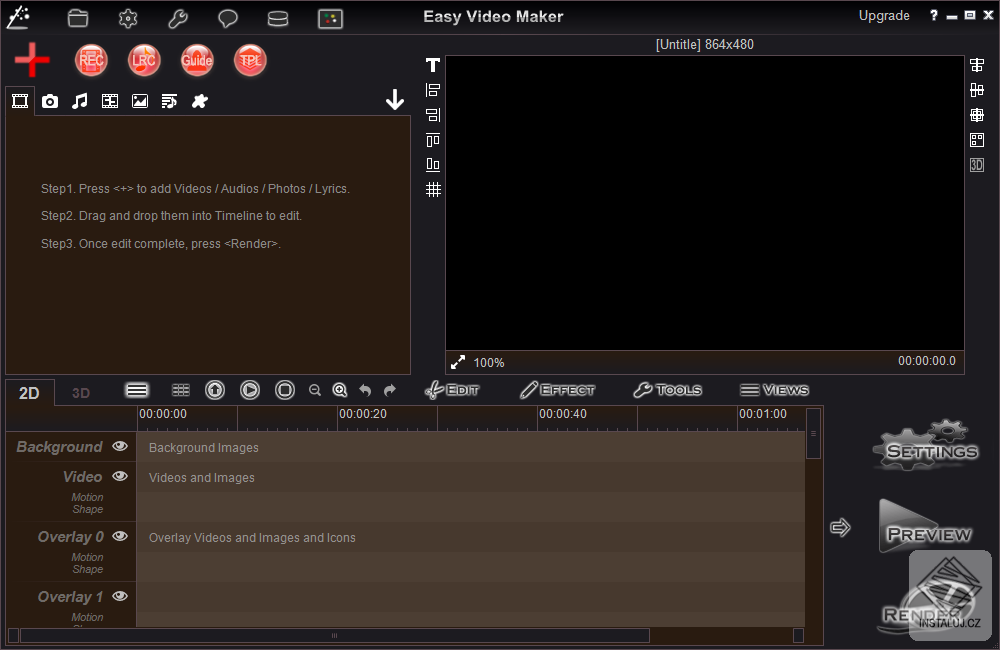Play the timeline
The image size is (1000, 650).
[250, 390]
